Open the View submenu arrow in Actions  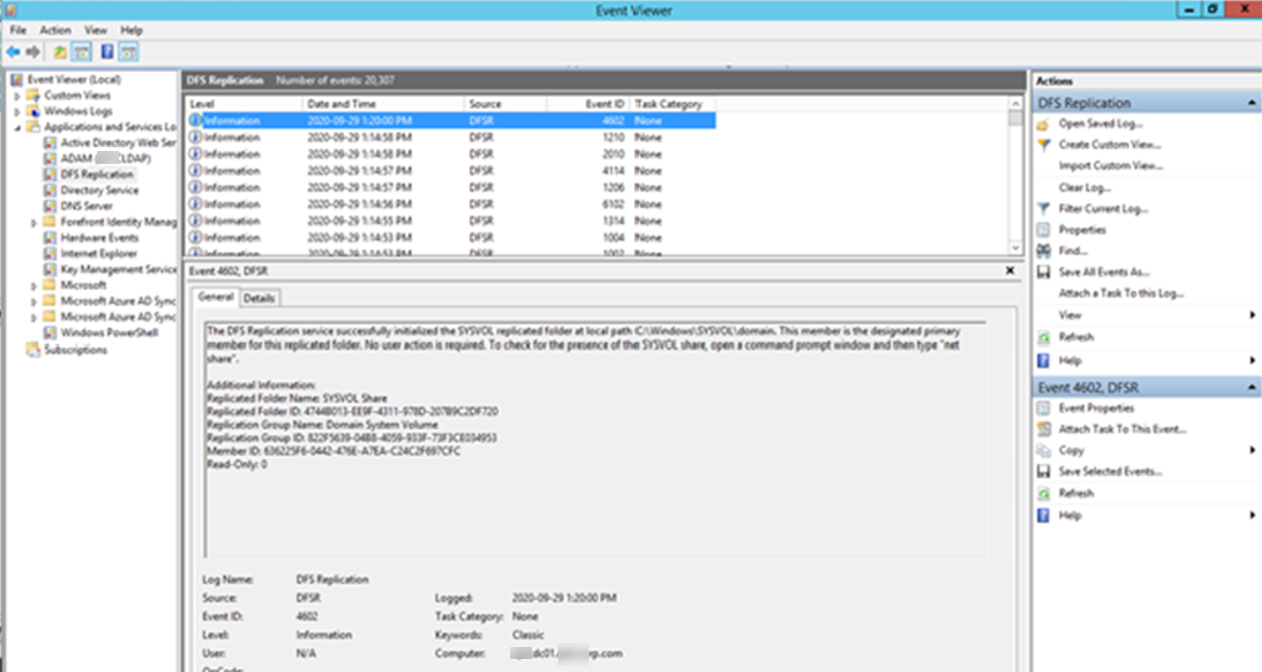(1252, 315)
